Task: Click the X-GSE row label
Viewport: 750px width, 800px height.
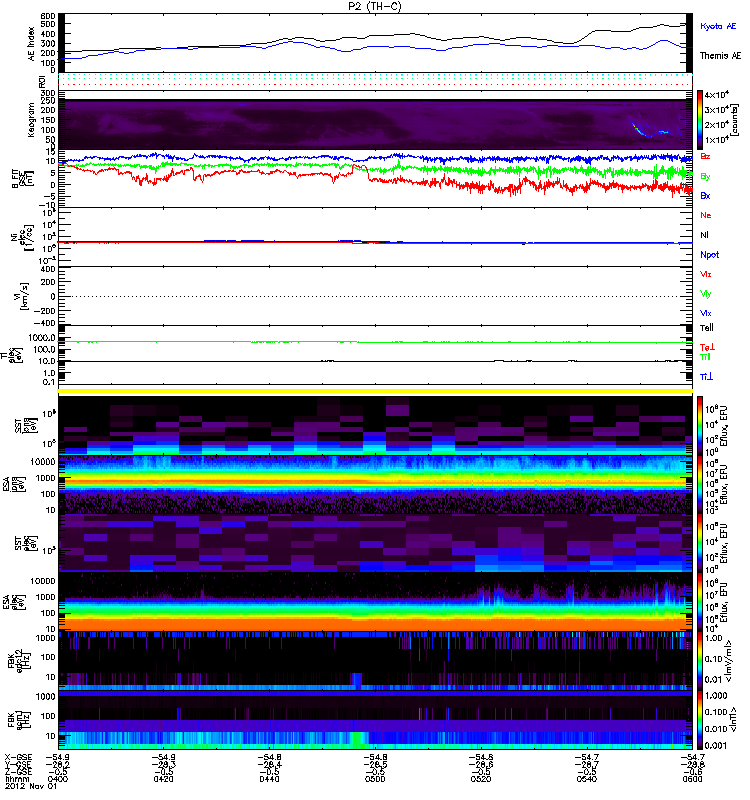Action: click(x=18, y=757)
